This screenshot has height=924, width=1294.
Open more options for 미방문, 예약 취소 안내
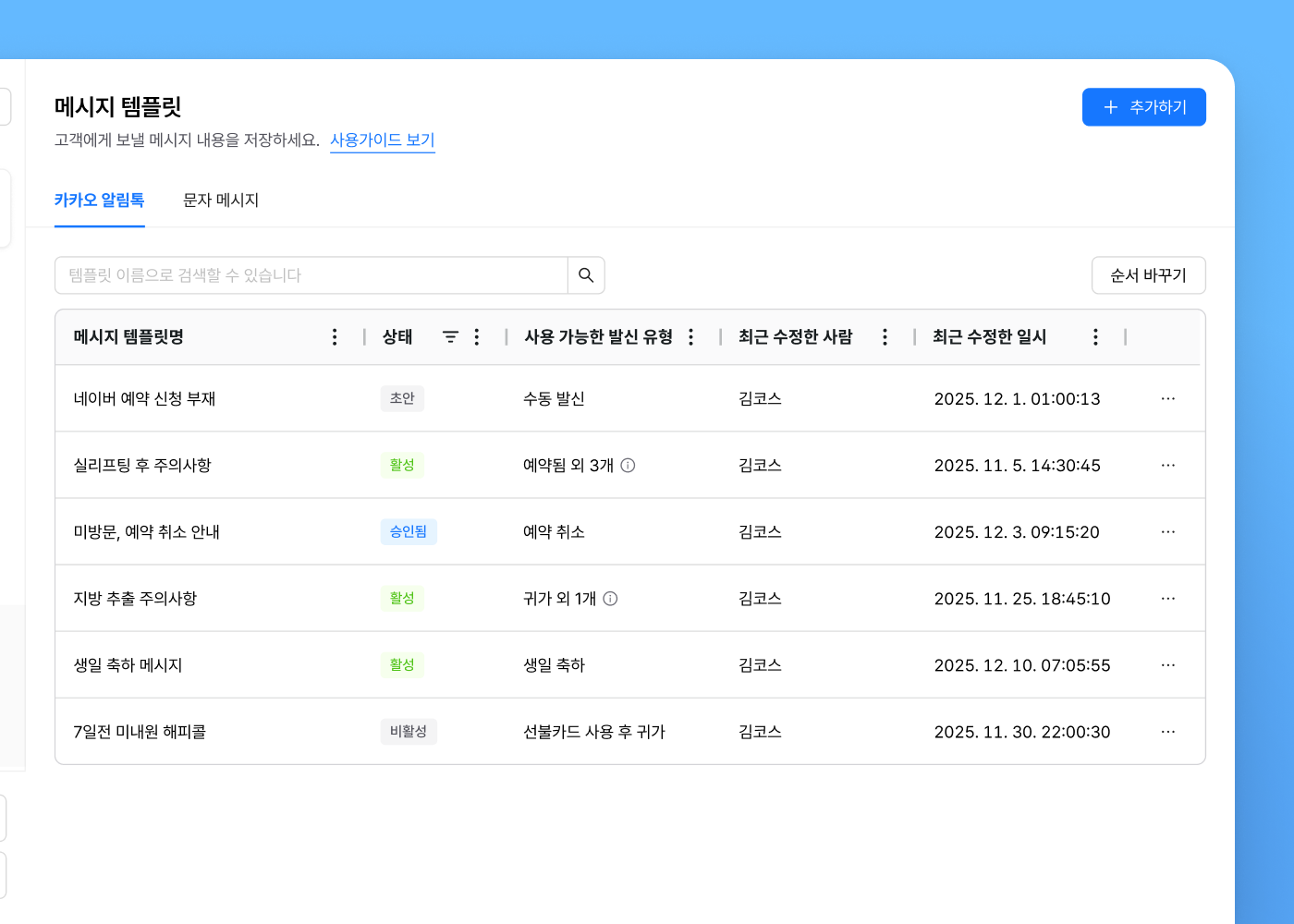pos(1167,532)
